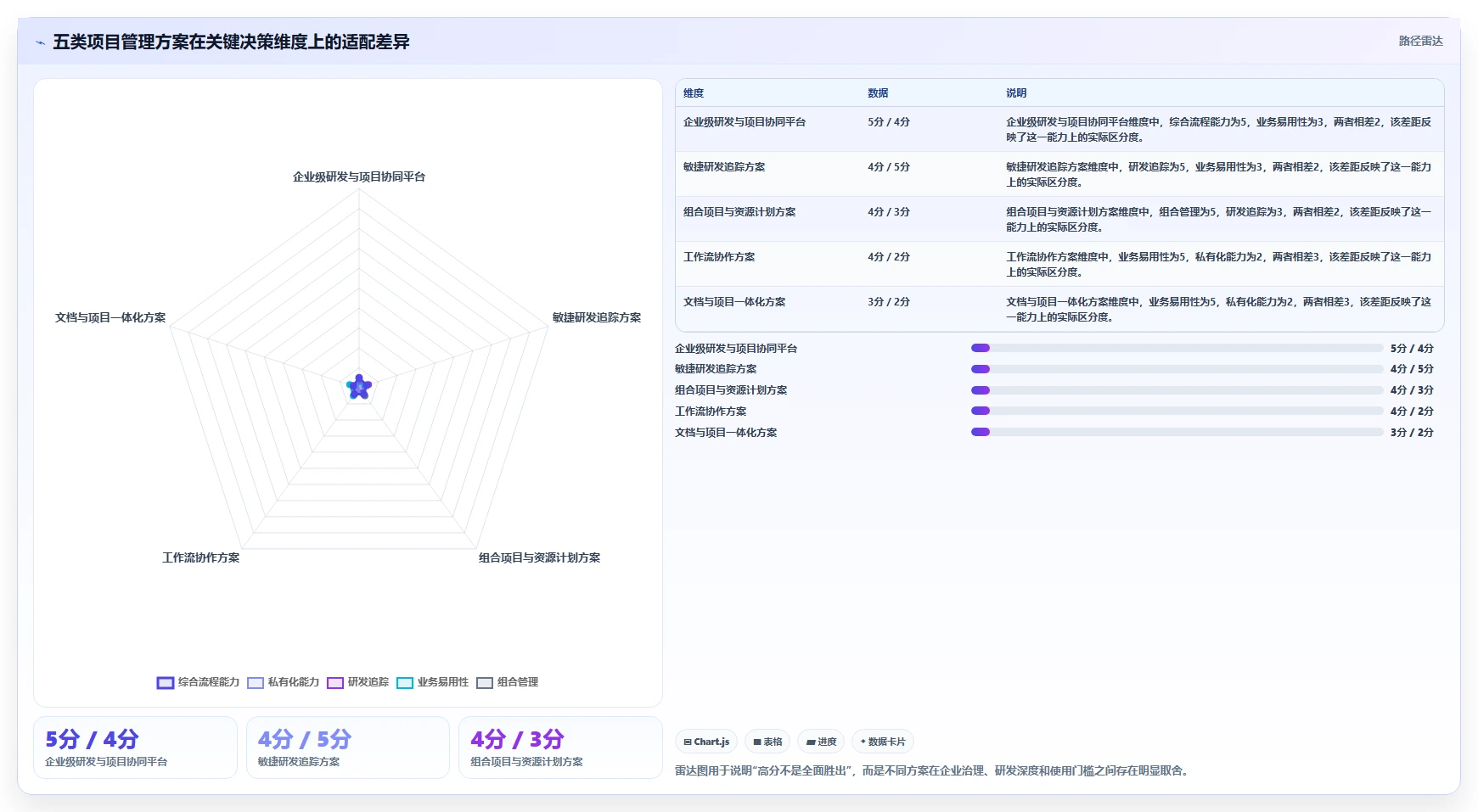This screenshot has height=812, width=1478.
Task: Click the 3分 / 2分 value in 文档与项目一体化方案 progress row
Action: [1412, 433]
